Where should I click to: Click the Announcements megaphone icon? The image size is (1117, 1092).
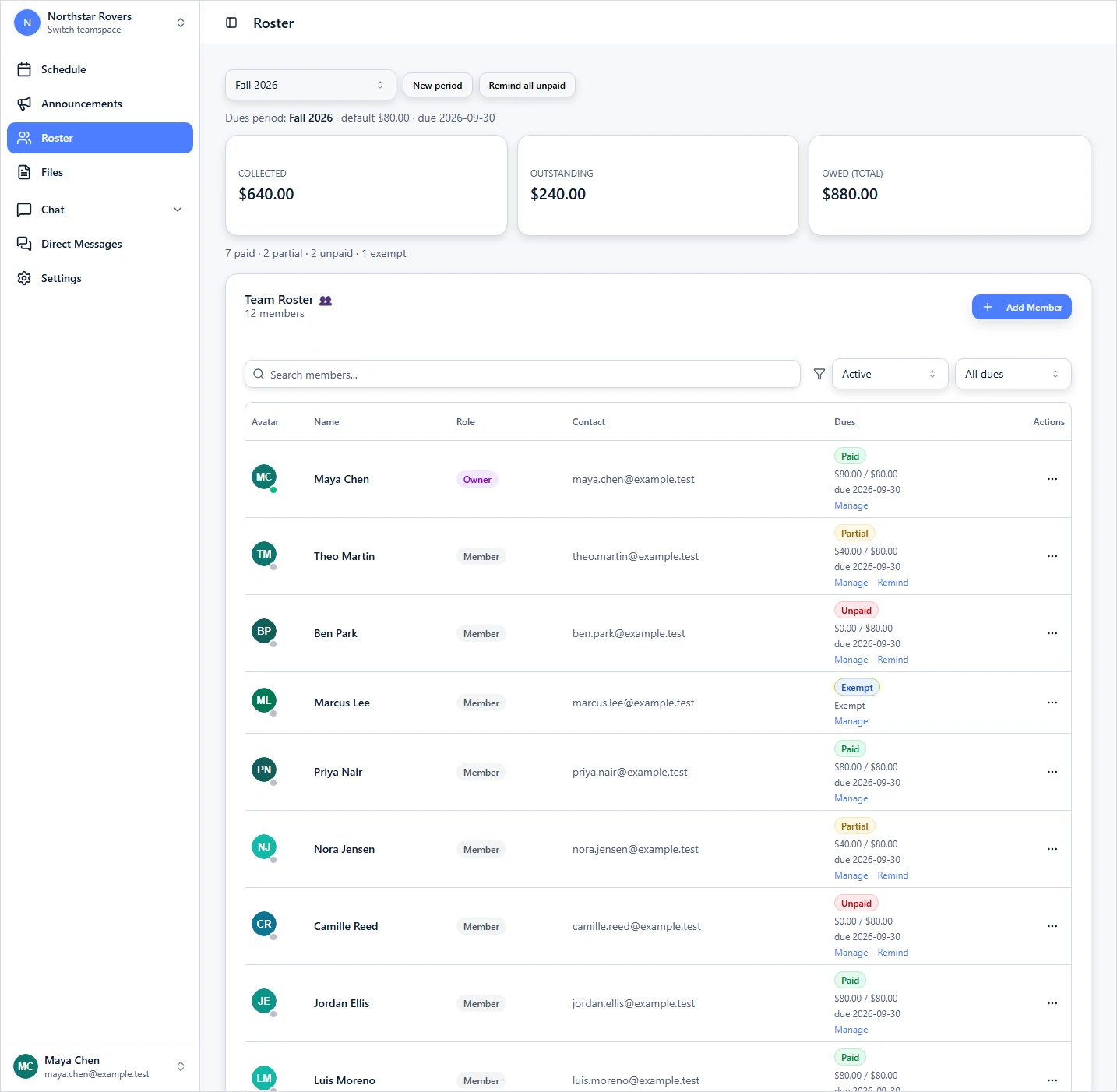click(24, 104)
